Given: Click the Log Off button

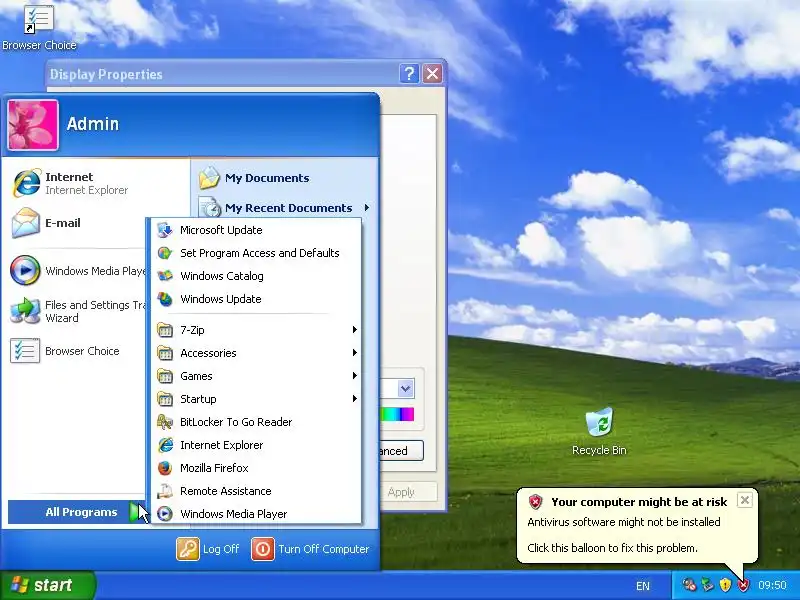Looking at the screenshot, I should coord(208,549).
